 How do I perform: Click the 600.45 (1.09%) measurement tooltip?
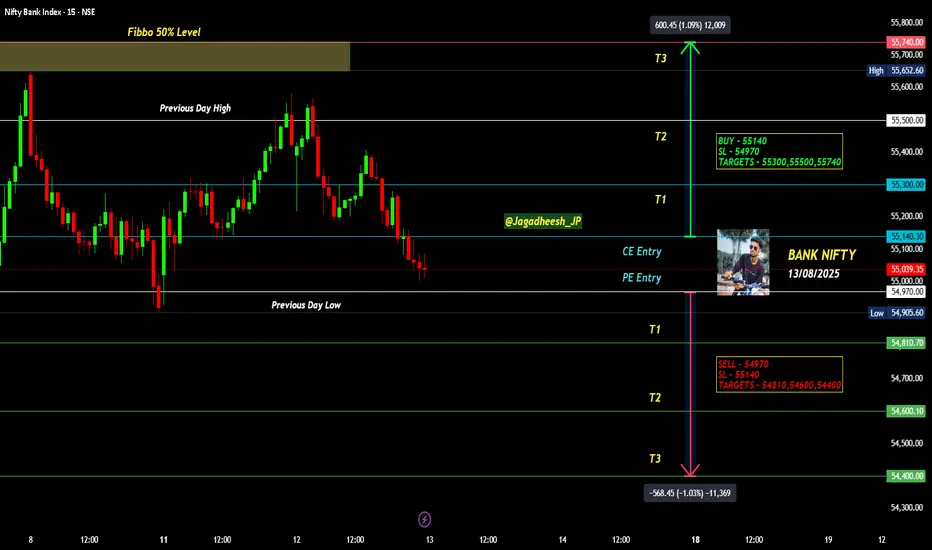(x=690, y=25)
